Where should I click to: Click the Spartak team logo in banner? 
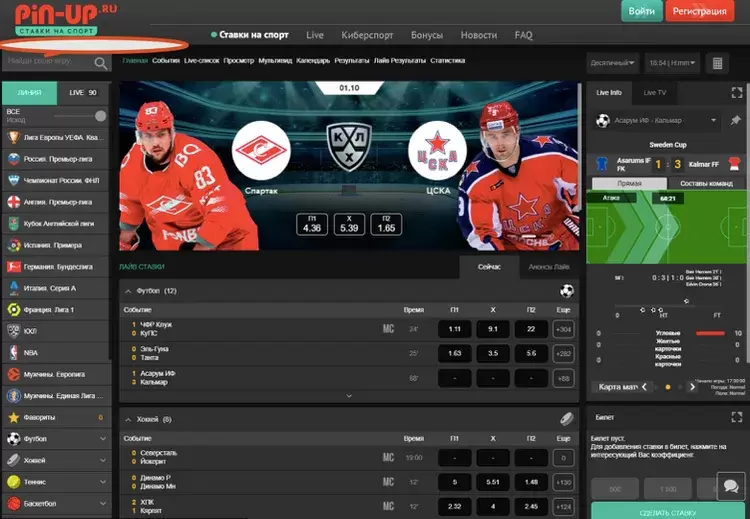261,150
